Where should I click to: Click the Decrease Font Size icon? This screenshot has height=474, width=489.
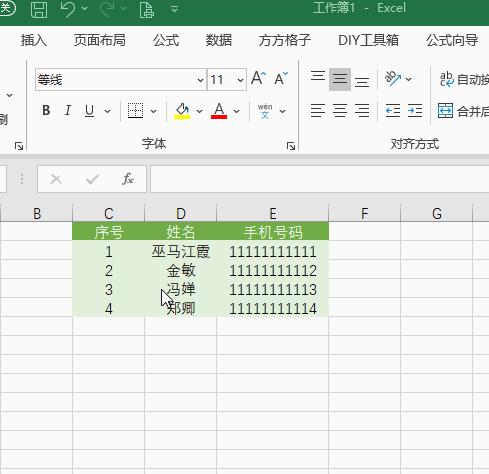click(281, 79)
